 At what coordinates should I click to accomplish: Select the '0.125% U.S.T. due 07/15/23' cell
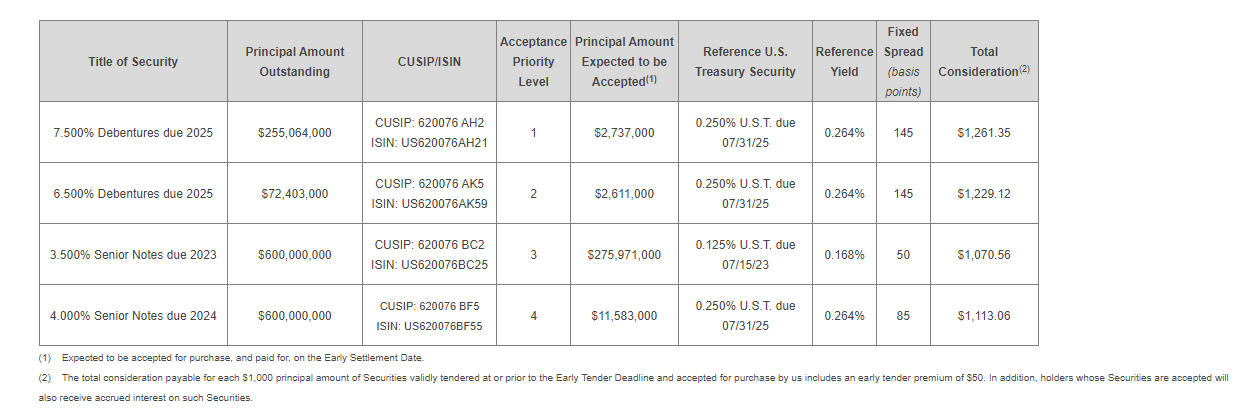tap(745, 255)
